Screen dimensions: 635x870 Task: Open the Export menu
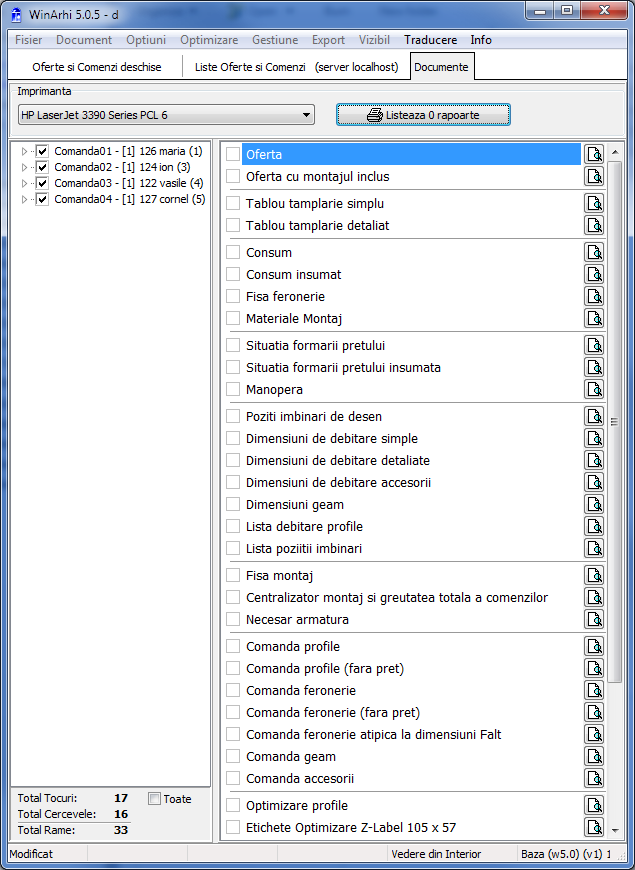point(328,40)
